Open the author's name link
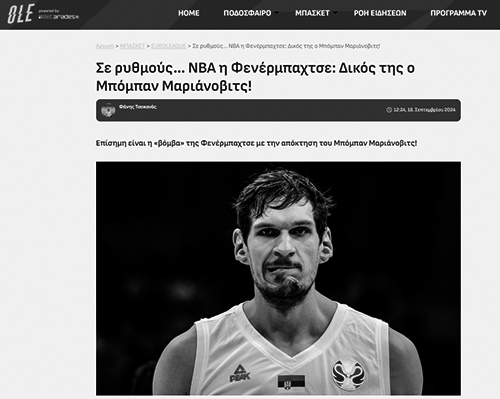The width and height of the screenshot is (500, 399). (x=138, y=107)
